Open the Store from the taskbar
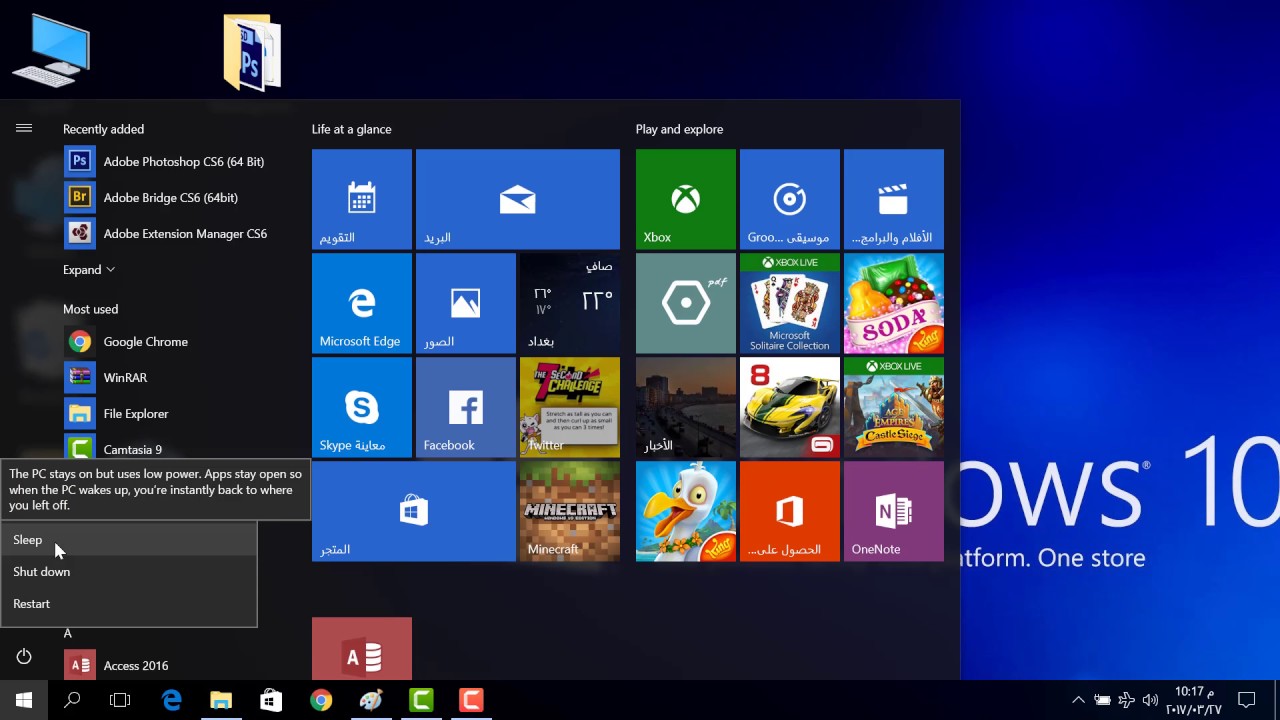The width and height of the screenshot is (1280, 720). [x=271, y=700]
